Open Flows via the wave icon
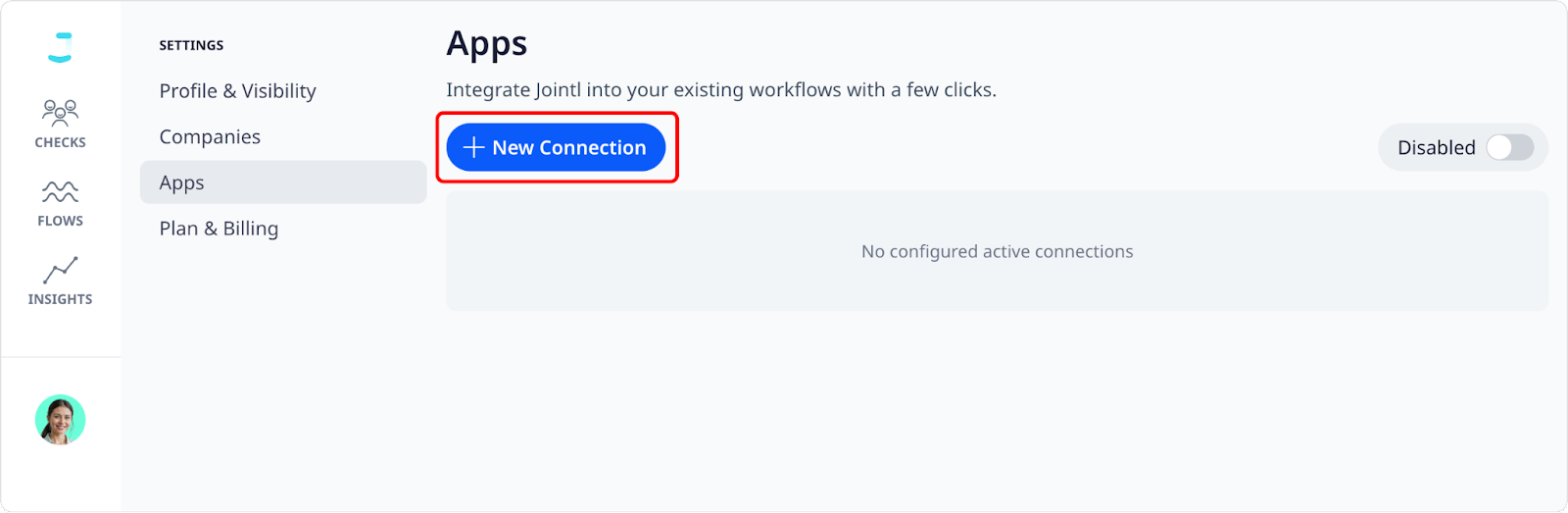Image resolution: width=1568 pixels, height=513 pixels. (60, 191)
